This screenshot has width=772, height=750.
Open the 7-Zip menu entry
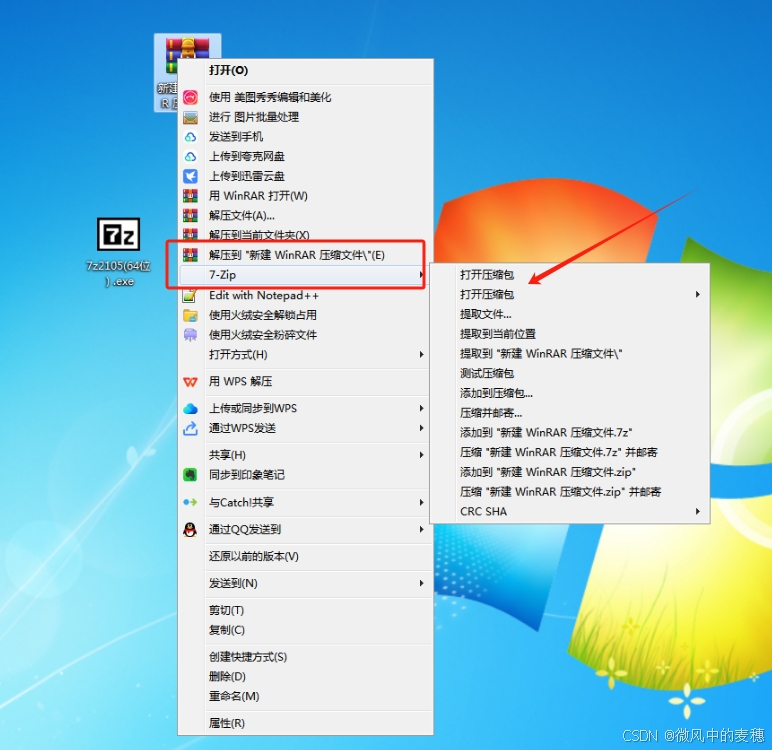point(305,274)
